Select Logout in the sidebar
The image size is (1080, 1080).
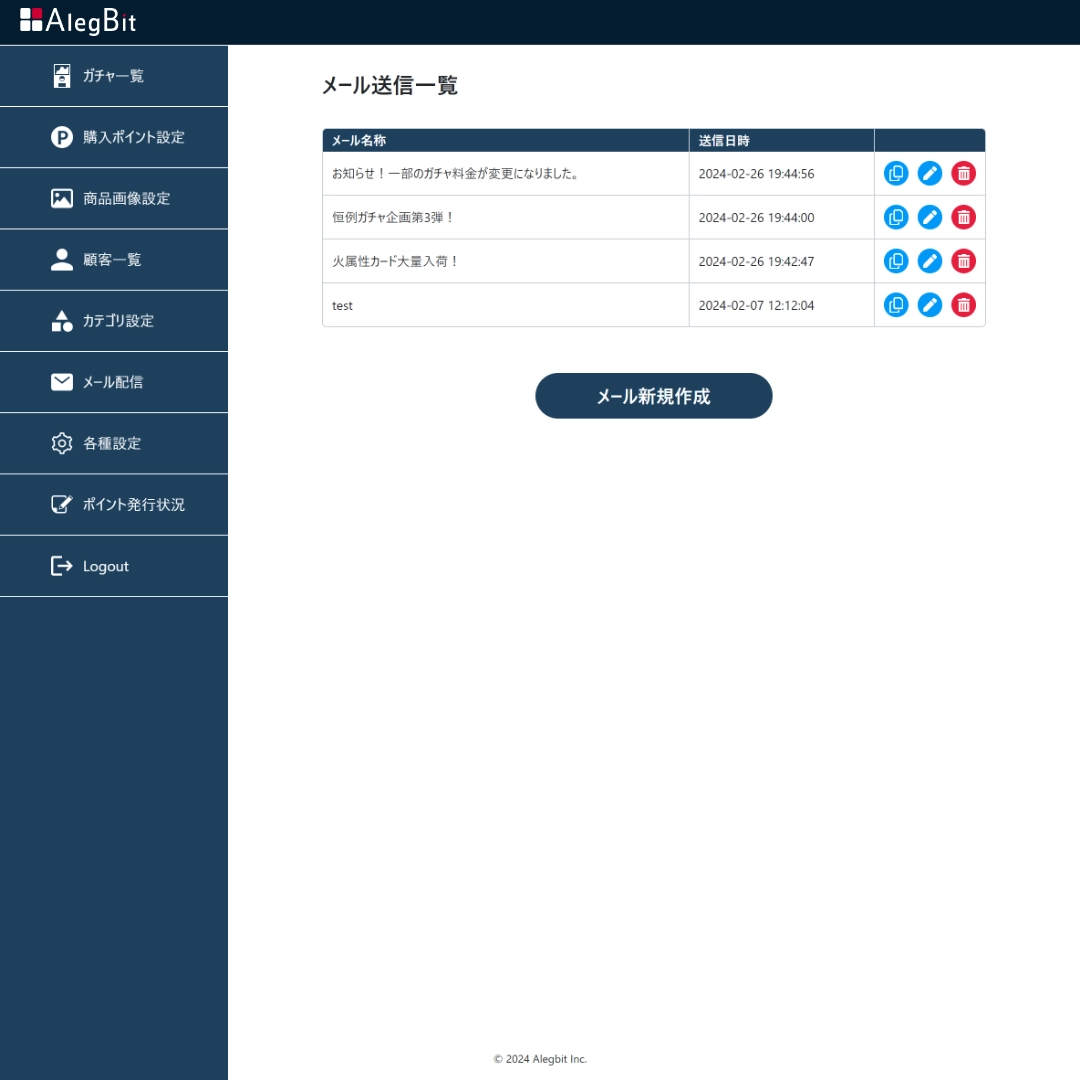[x=114, y=566]
